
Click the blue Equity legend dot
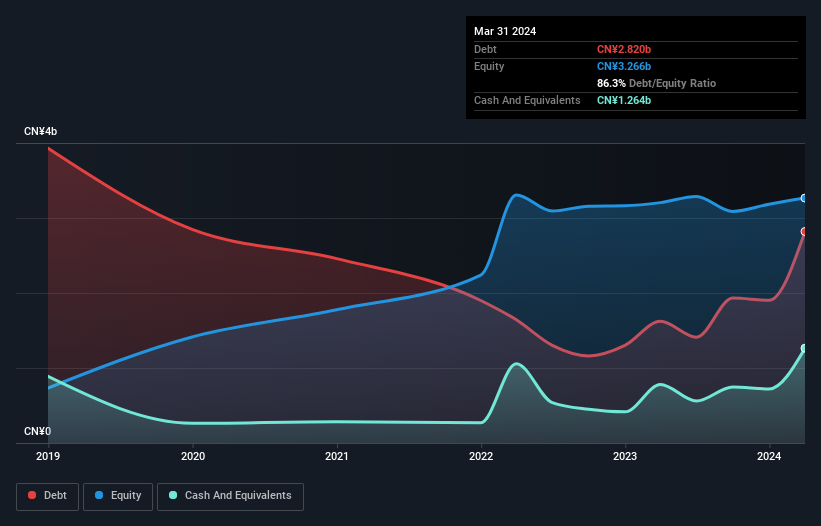[x=99, y=495]
